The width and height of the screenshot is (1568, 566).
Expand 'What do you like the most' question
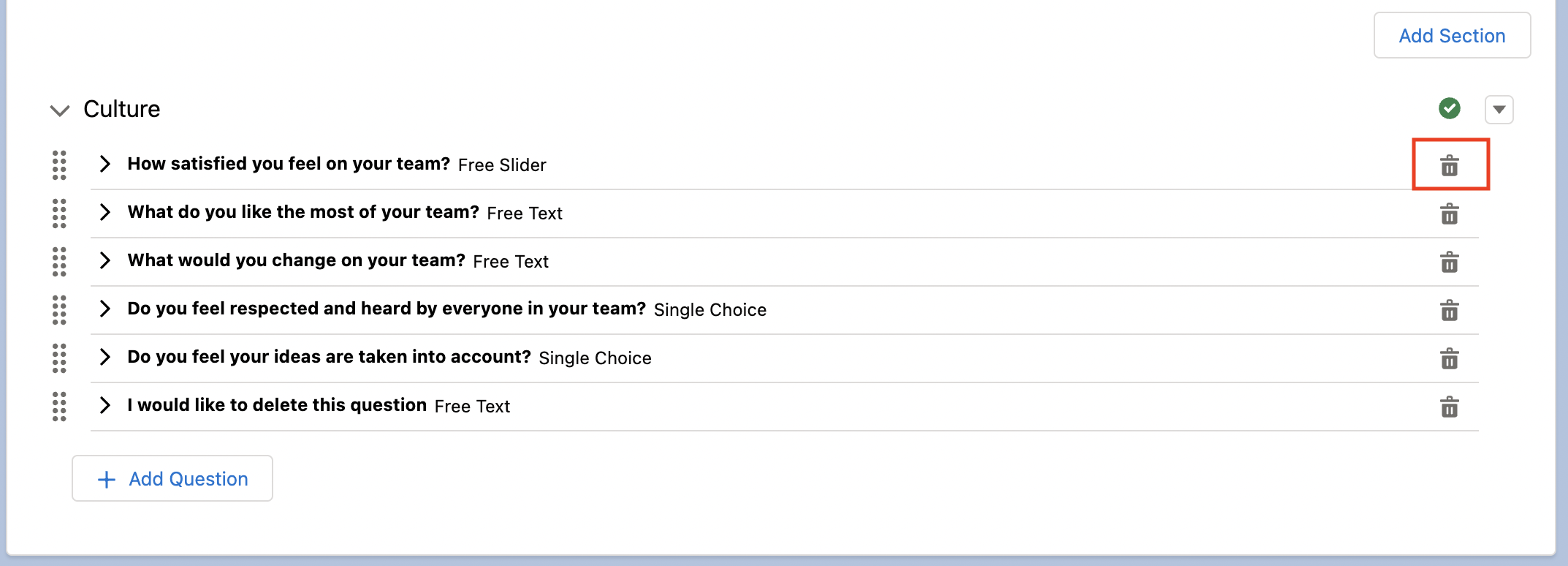click(x=105, y=212)
